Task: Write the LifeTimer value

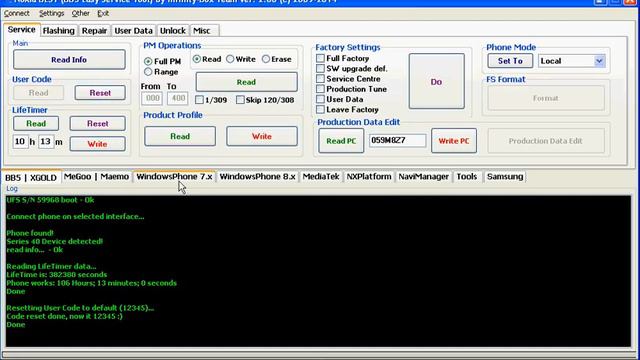Action: pyautogui.click(x=97, y=144)
